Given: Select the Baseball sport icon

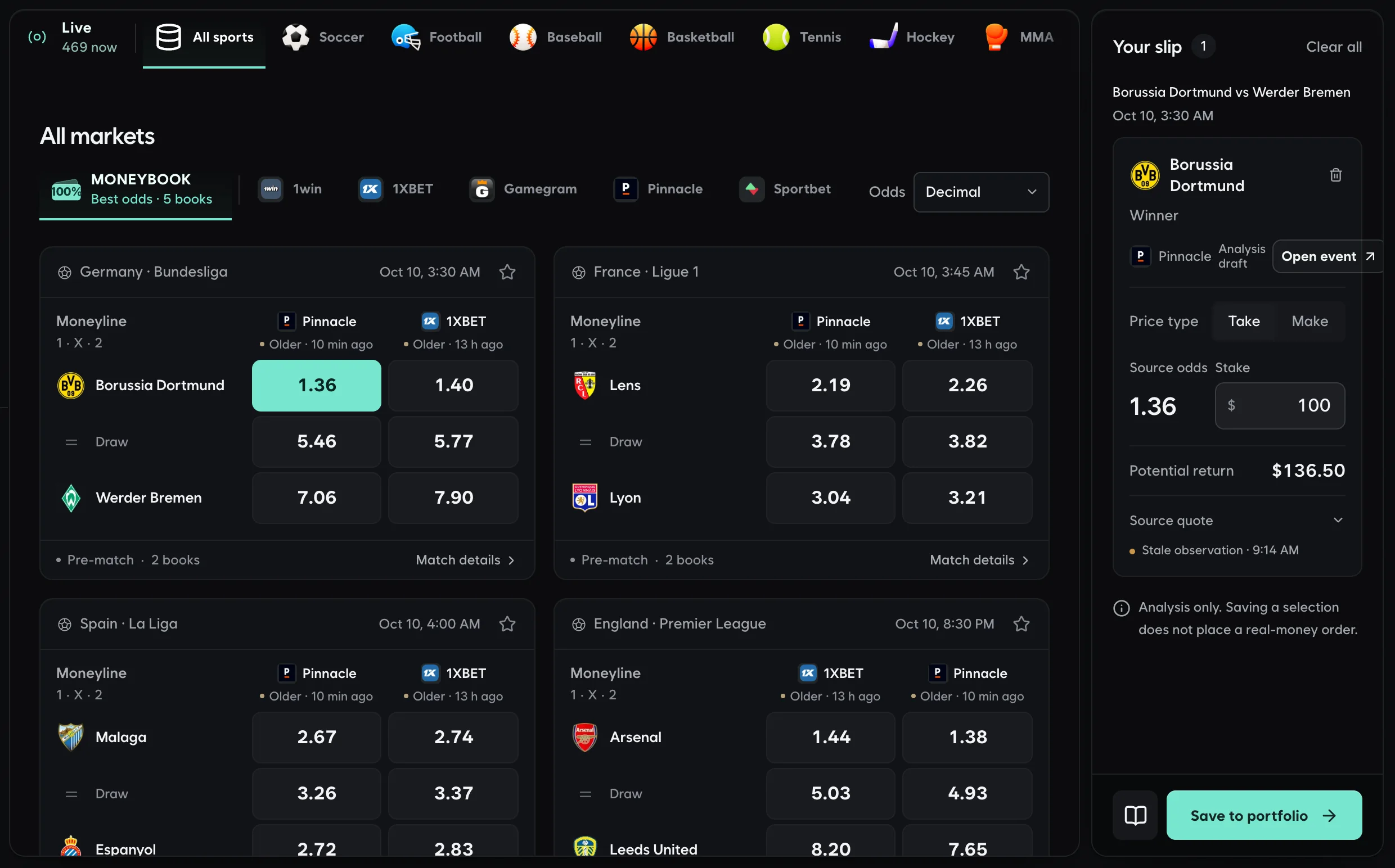Looking at the screenshot, I should (523, 37).
